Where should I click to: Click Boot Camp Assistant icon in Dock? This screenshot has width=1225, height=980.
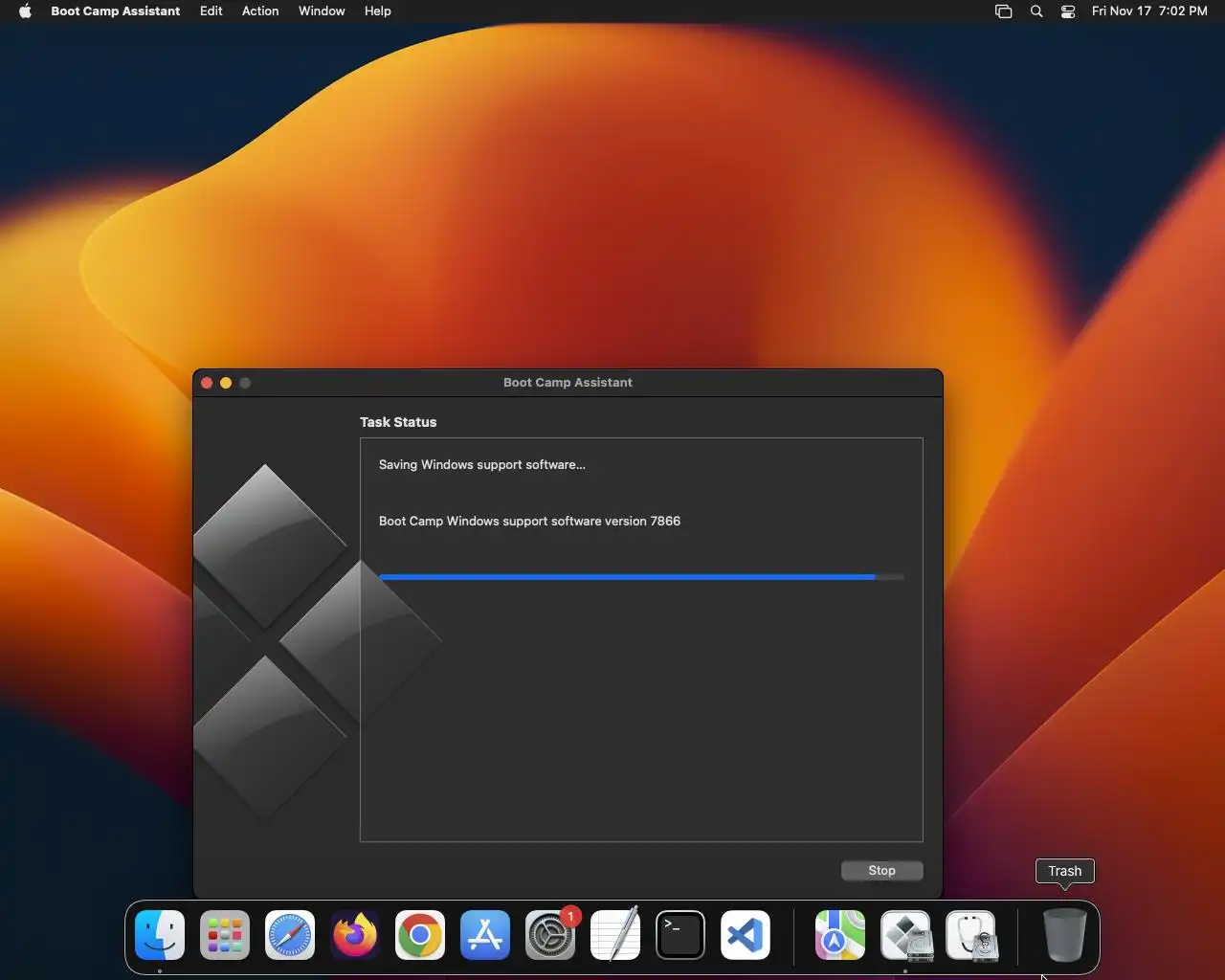point(905,935)
